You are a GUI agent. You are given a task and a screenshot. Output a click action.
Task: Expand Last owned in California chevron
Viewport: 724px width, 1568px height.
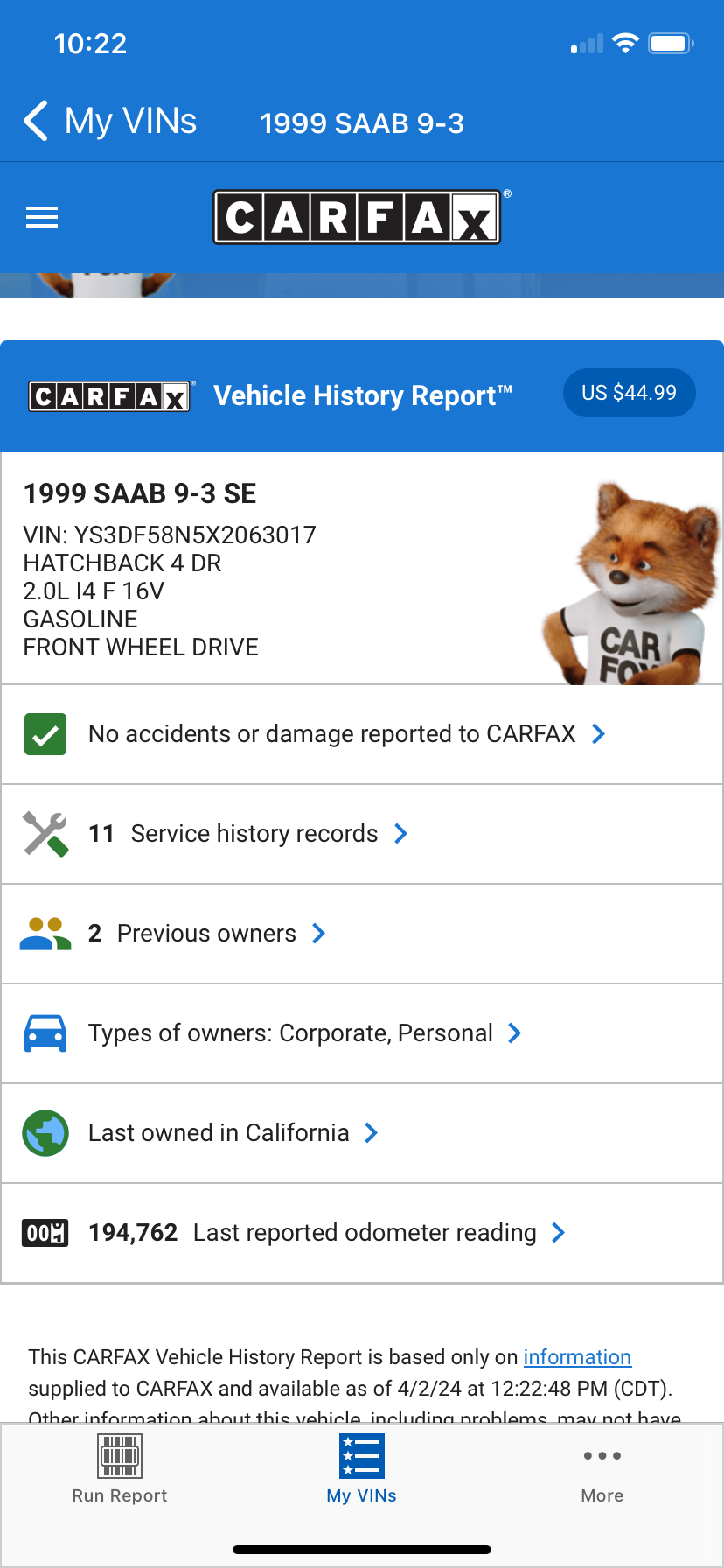tap(372, 1133)
